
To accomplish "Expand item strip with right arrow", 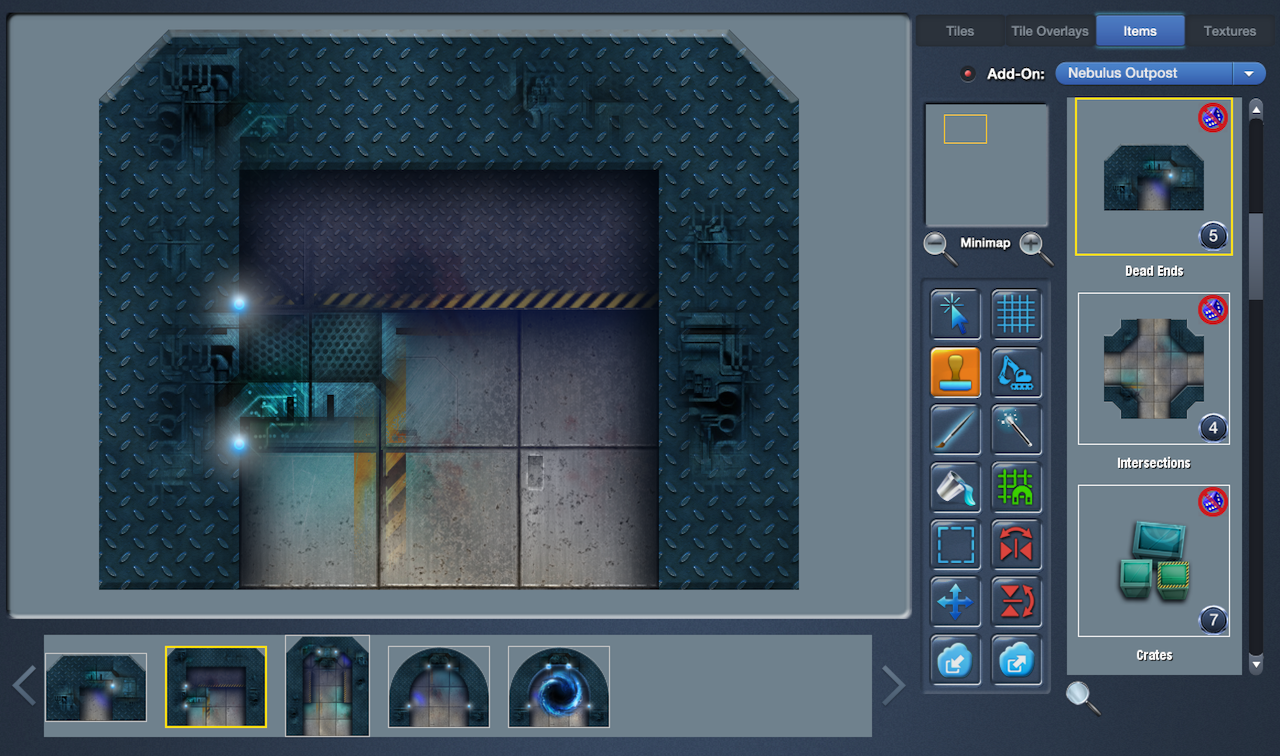I will coord(892,686).
